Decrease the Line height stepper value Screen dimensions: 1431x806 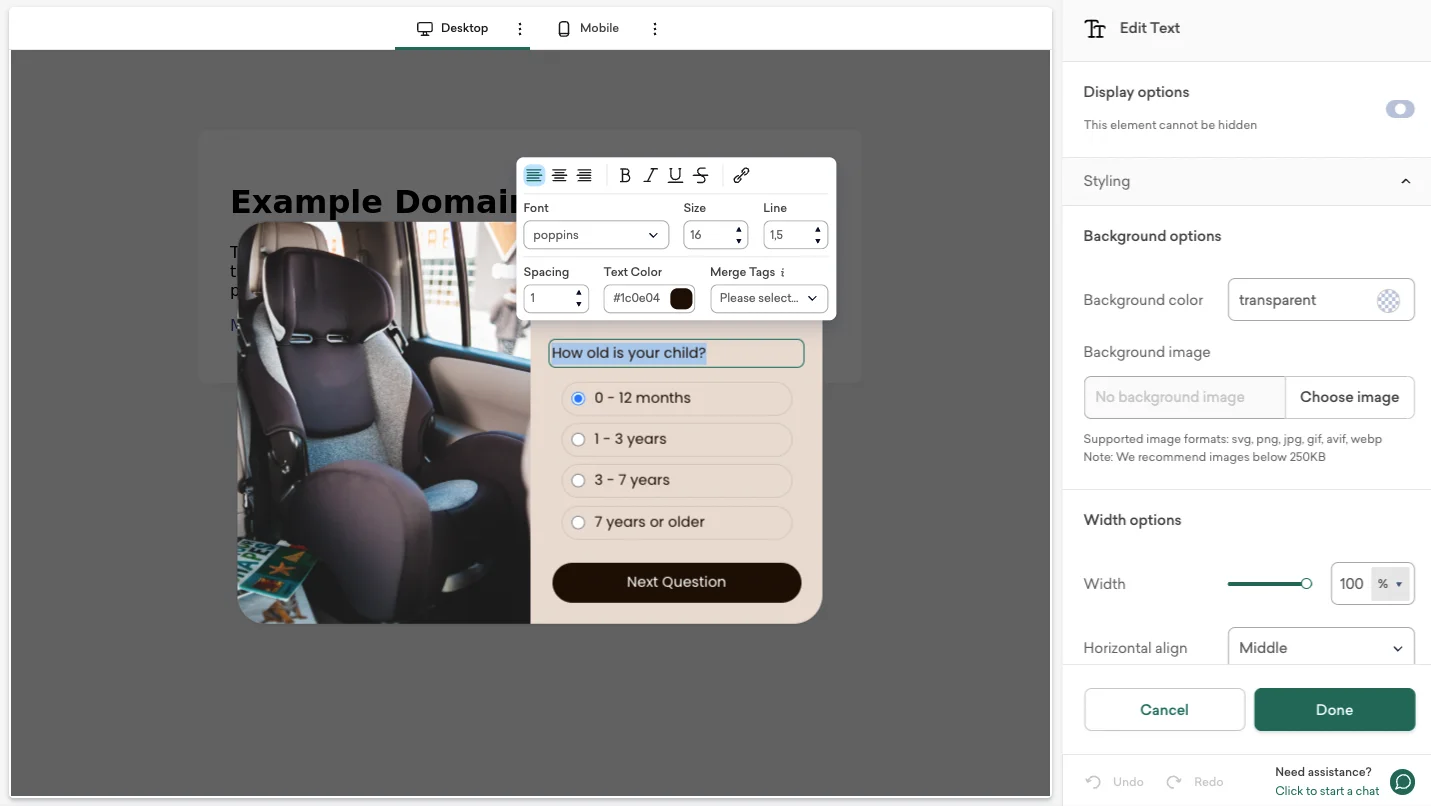[818, 241]
